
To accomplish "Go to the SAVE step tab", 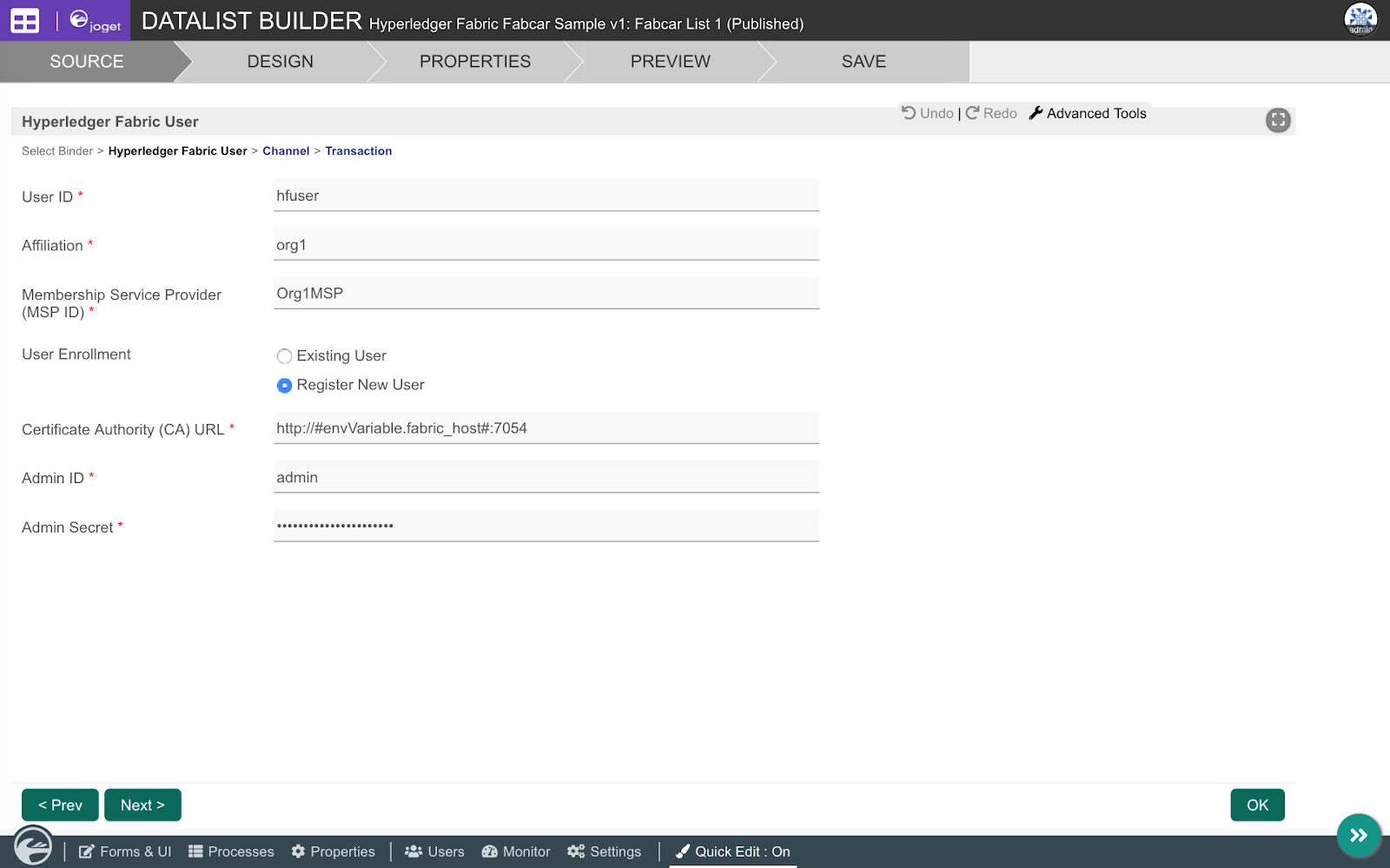I will click(864, 62).
